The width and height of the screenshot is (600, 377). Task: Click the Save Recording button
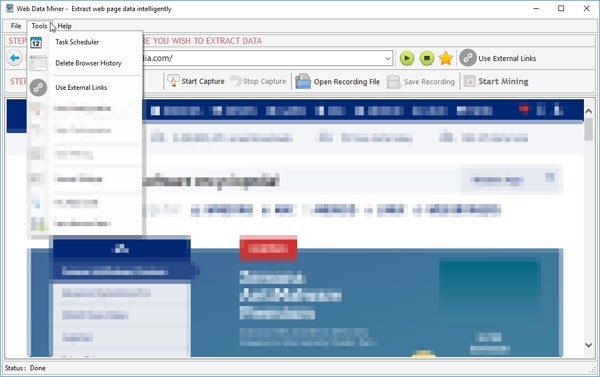(x=421, y=82)
